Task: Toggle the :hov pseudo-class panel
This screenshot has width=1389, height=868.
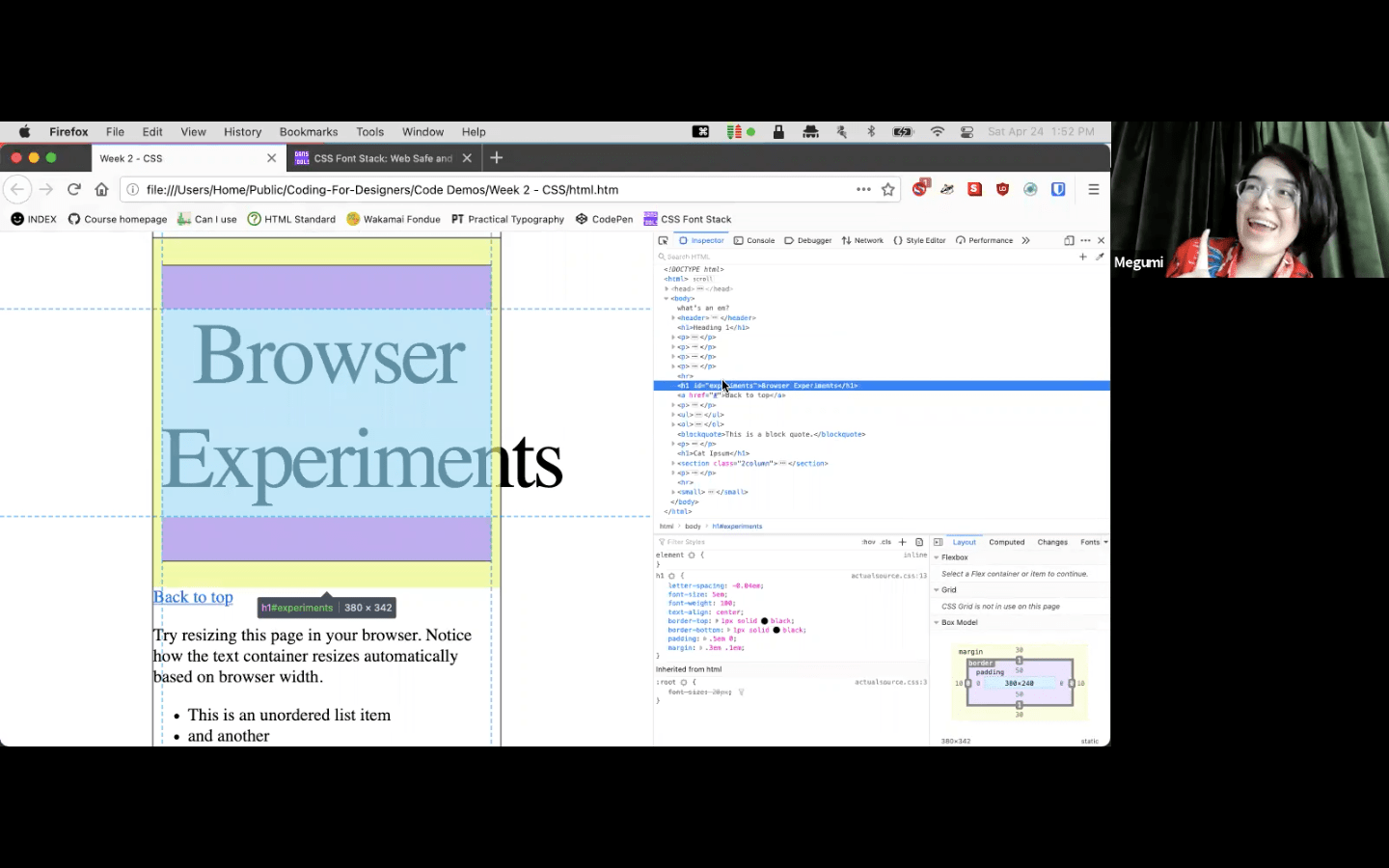Action: (x=868, y=542)
